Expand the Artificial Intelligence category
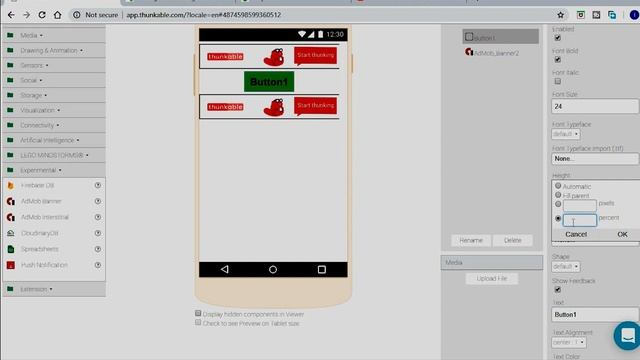This screenshot has width=640, height=360. pos(54,140)
